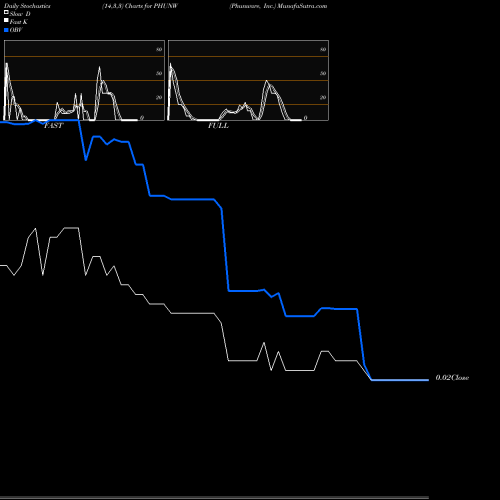The image size is (500, 500).
Task: Select the 'Fast K' legend label
Action: click(19, 22)
